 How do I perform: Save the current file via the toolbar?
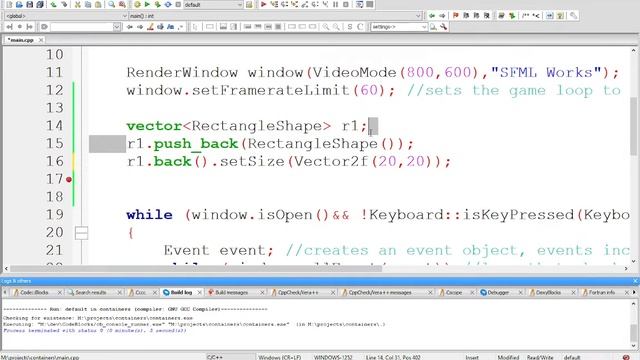[x=29, y=4]
